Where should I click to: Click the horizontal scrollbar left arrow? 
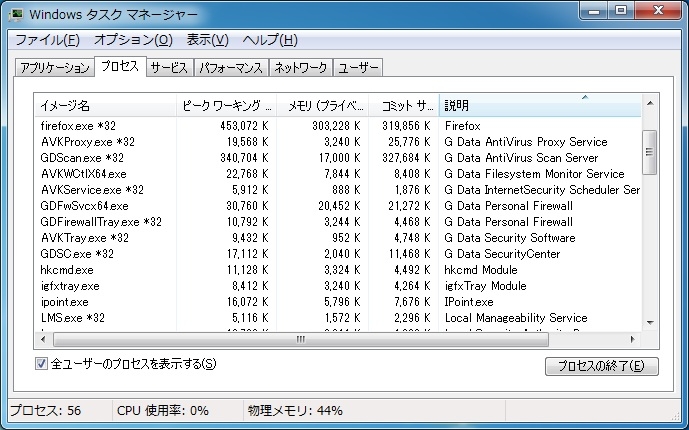43,339
